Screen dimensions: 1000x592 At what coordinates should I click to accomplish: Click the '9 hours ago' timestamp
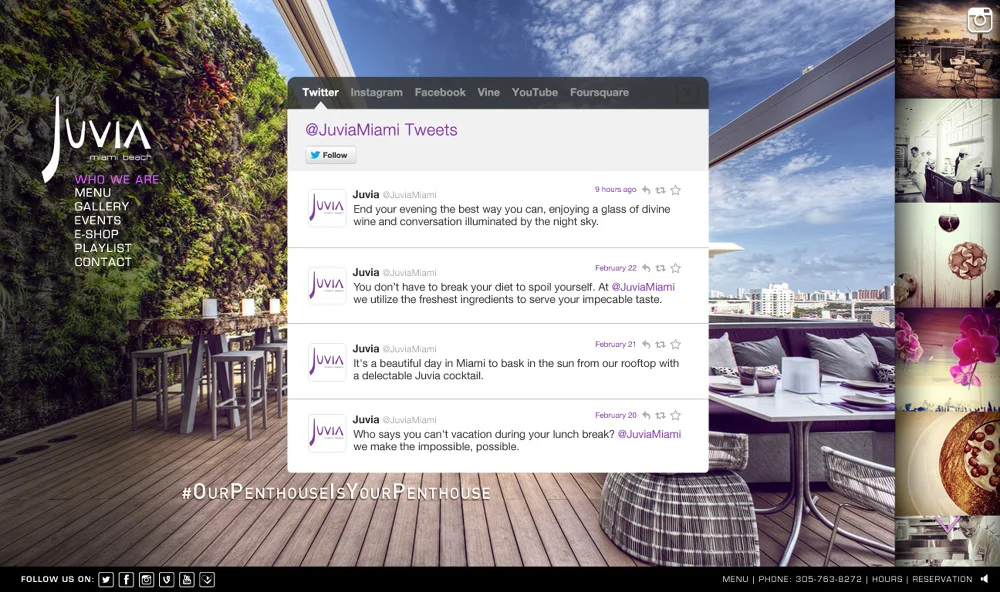point(615,189)
